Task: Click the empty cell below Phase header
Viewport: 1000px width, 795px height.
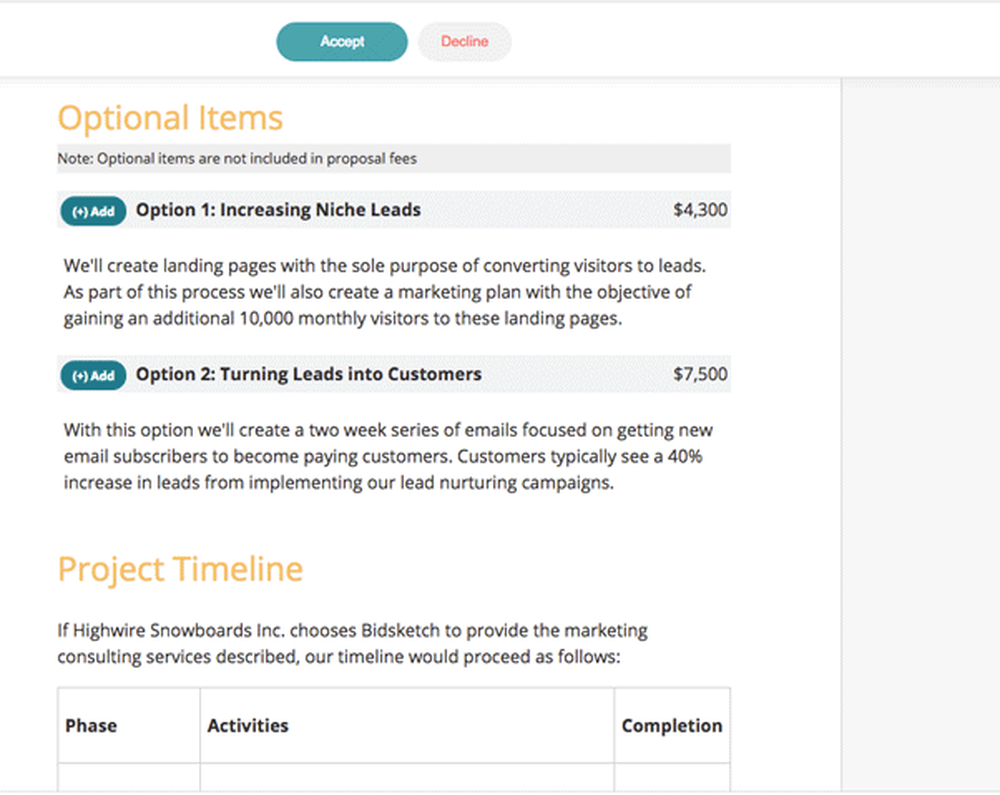Action: [129, 777]
